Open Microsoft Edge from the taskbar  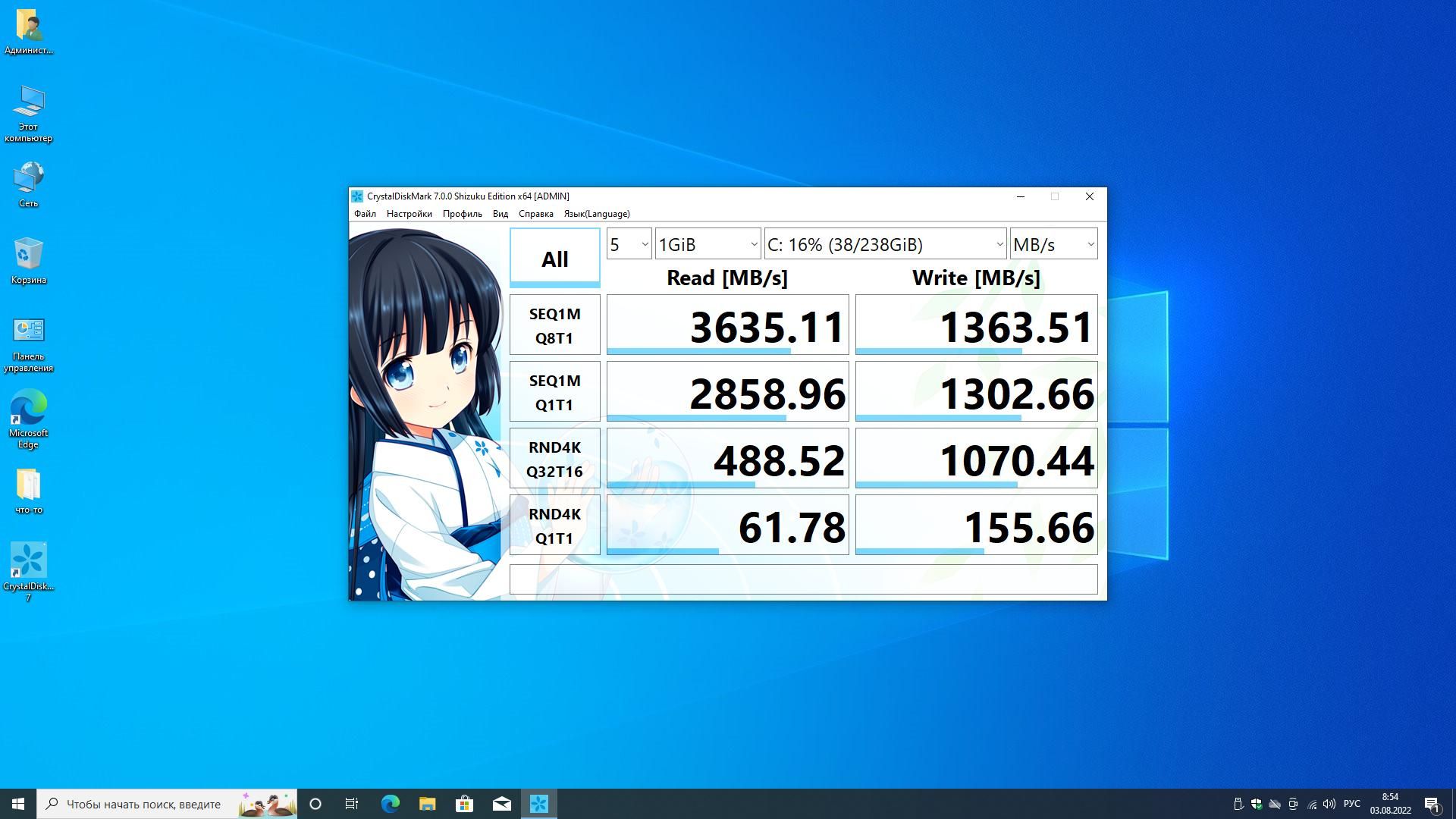[390, 804]
